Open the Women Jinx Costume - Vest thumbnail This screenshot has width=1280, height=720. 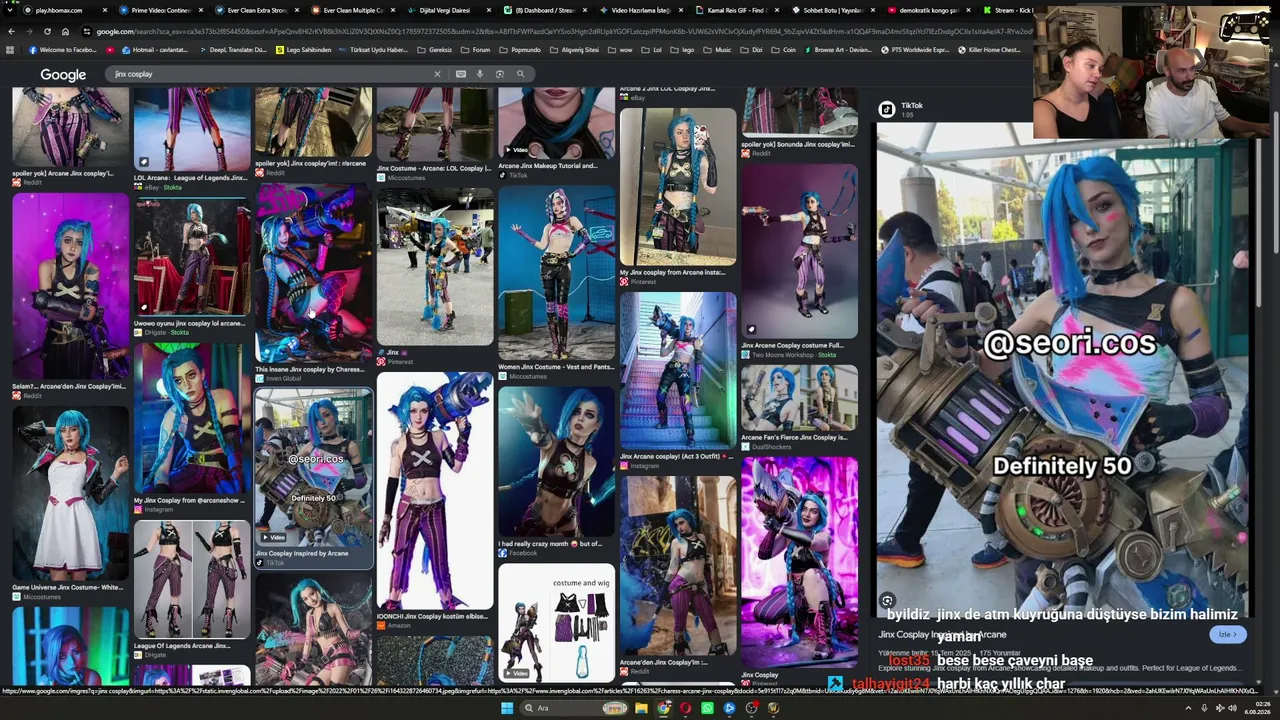(557, 273)
